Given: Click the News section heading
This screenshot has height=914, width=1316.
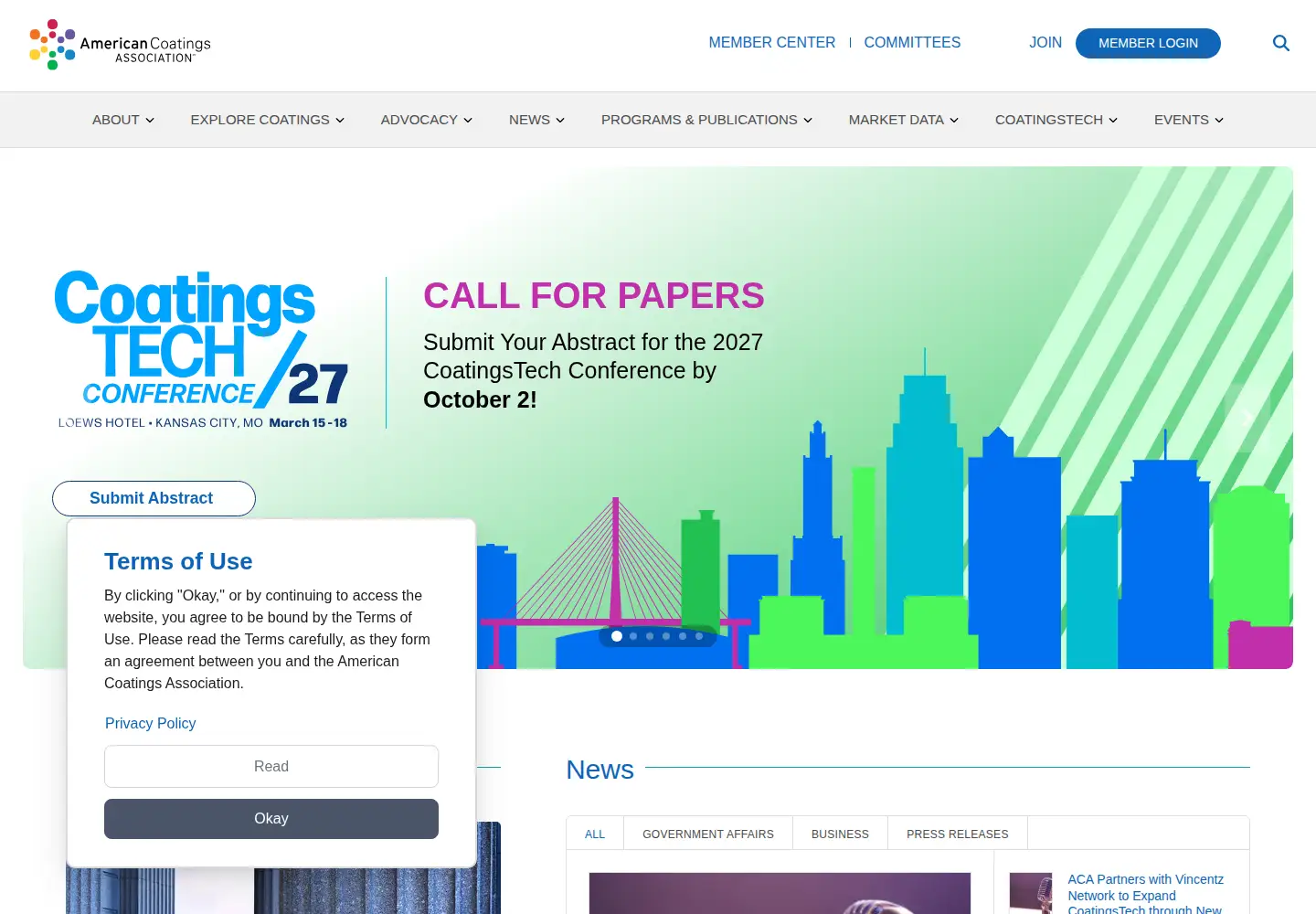Looking at the screenshot, I should coord(600,770).
